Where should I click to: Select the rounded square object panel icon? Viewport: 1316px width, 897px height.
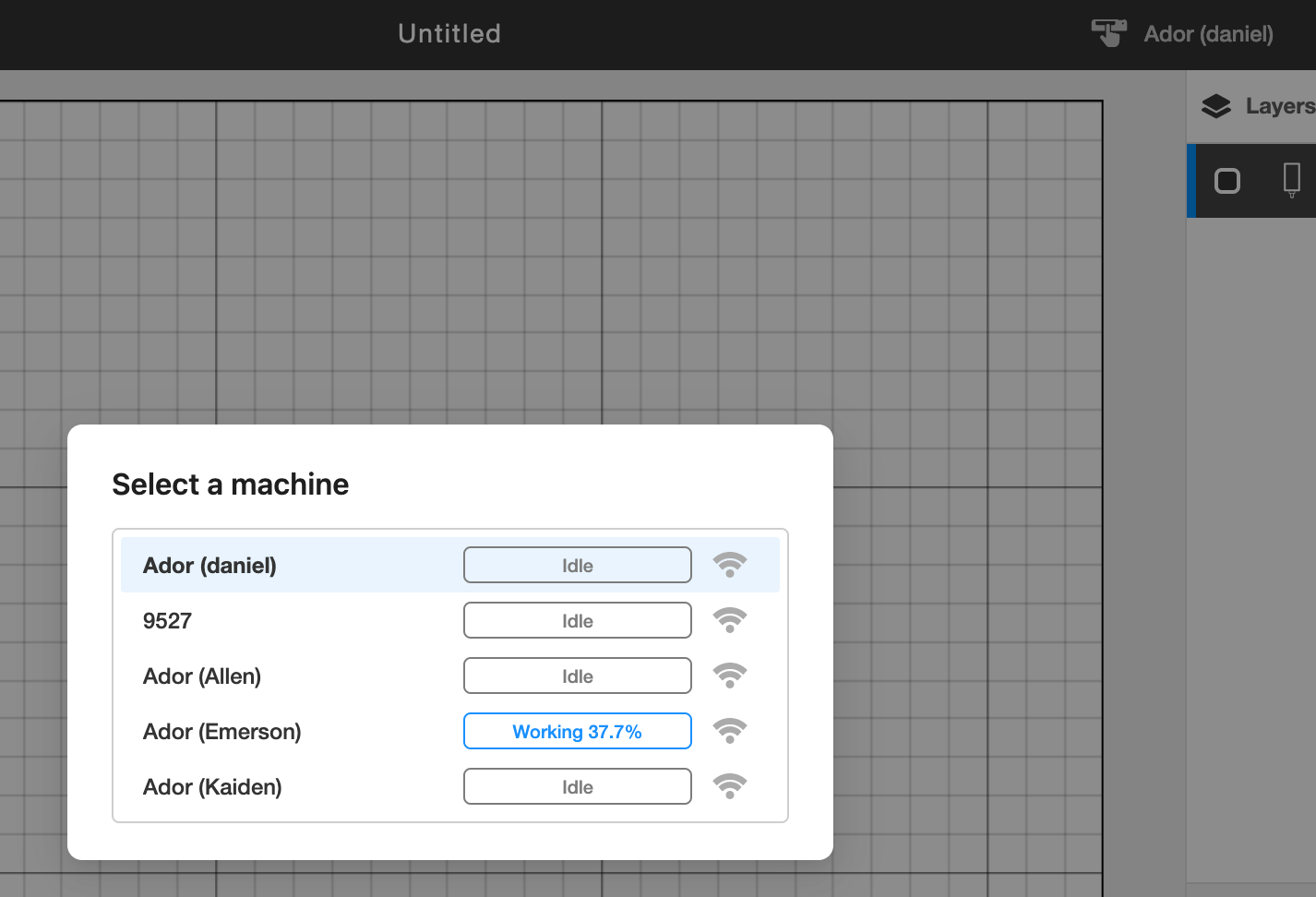tap(1227, 181)
